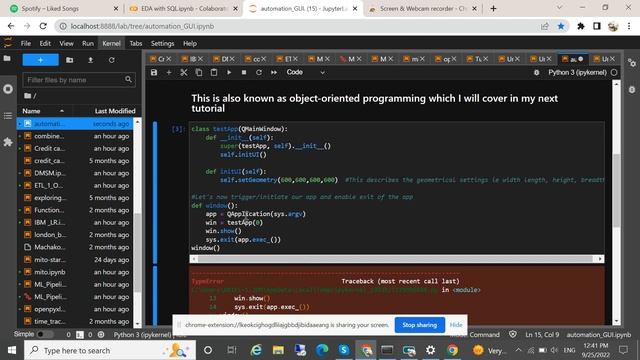
Task: Open the london_b... file in list
Action: point(75,235)
